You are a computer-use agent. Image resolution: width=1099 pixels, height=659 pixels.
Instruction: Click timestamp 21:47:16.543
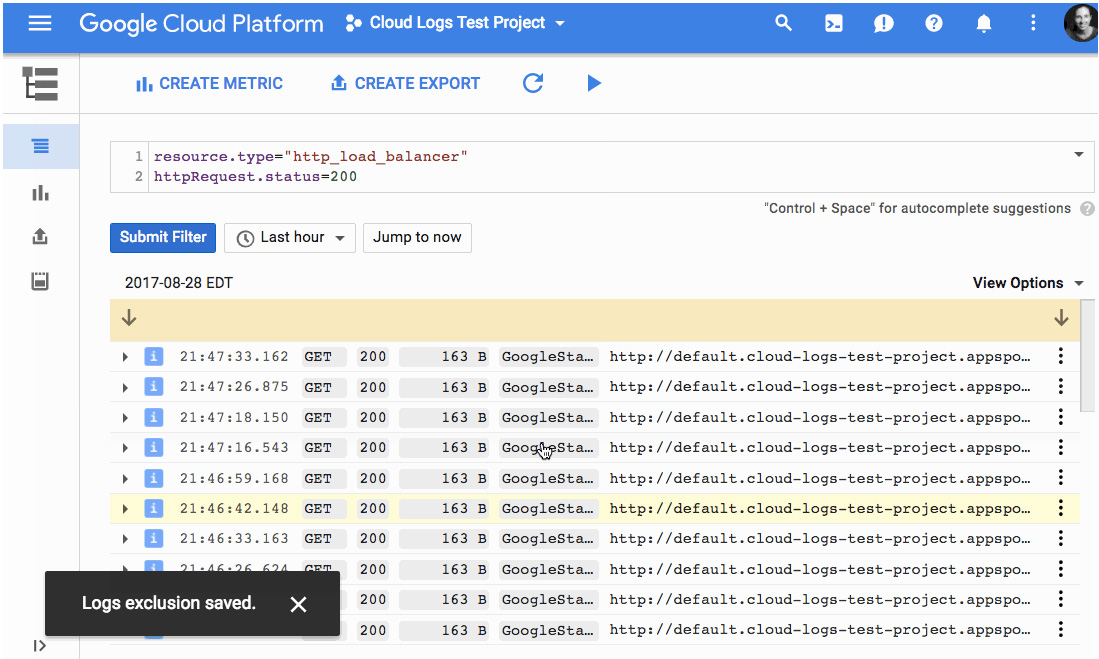(x=233, y=447)
